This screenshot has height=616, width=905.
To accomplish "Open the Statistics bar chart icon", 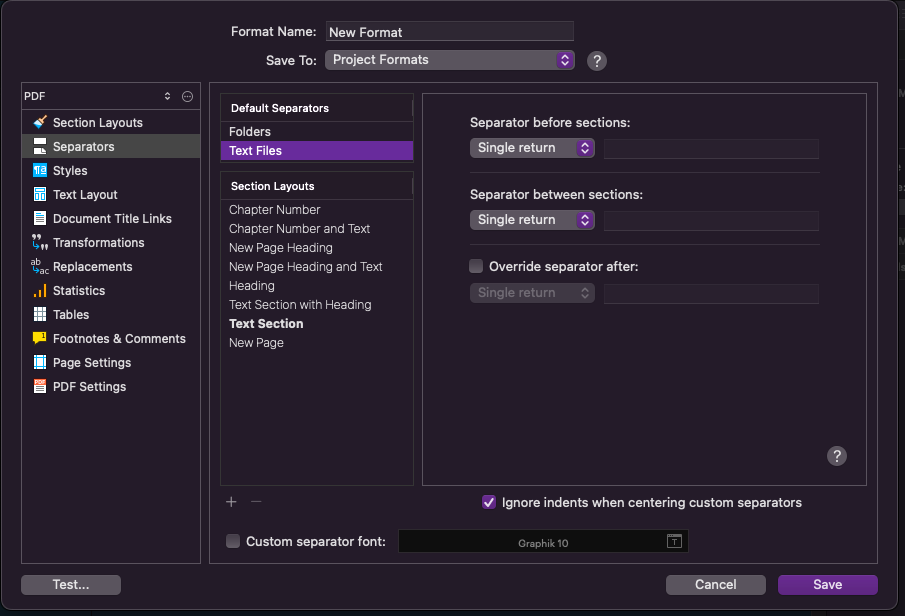I will pyautogui.click(x=40, y=290).
